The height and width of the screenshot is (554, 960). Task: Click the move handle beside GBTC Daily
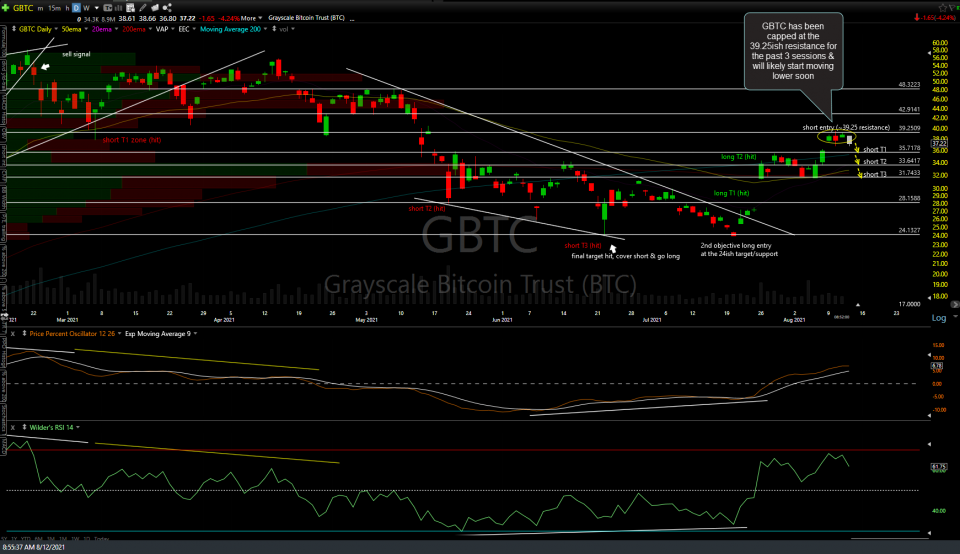[14, 29]
